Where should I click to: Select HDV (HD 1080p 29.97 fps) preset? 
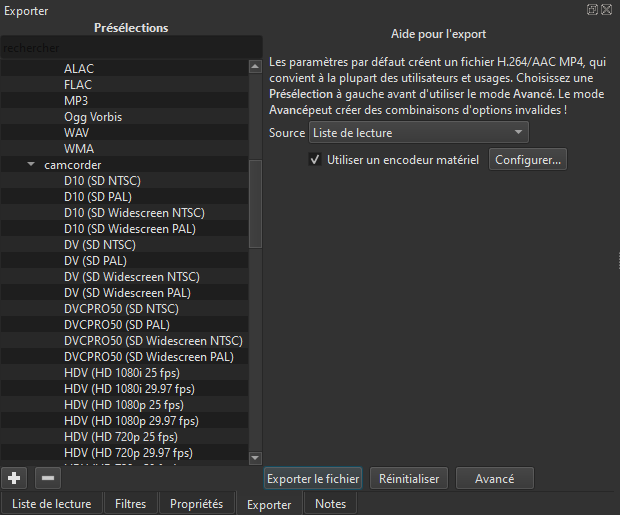[125, 421]
